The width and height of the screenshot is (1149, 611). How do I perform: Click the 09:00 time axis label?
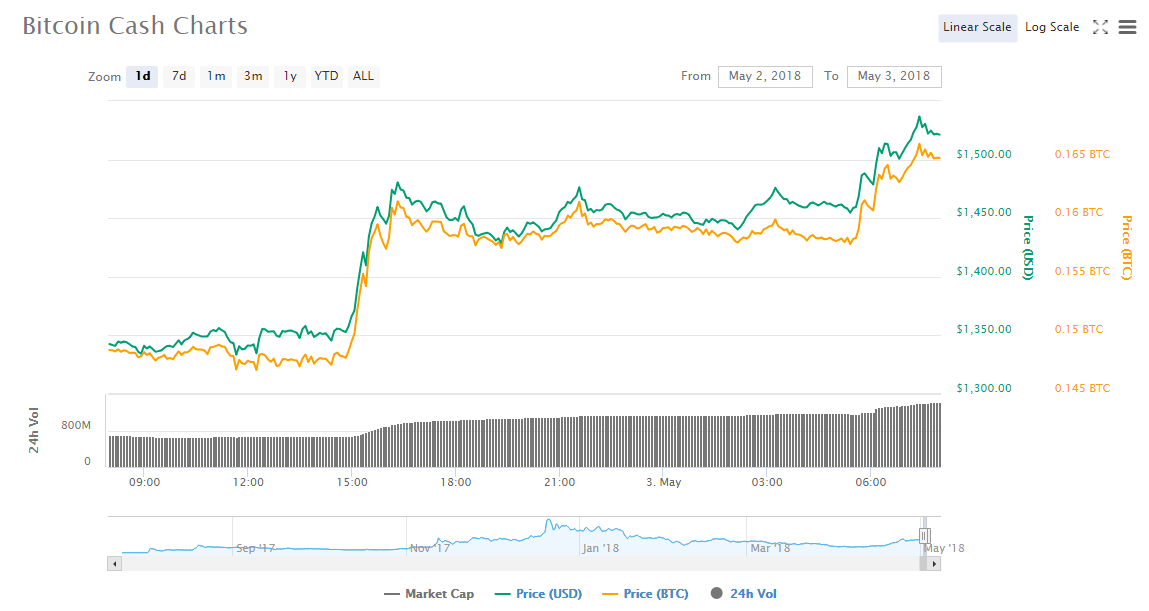point(144,482)
